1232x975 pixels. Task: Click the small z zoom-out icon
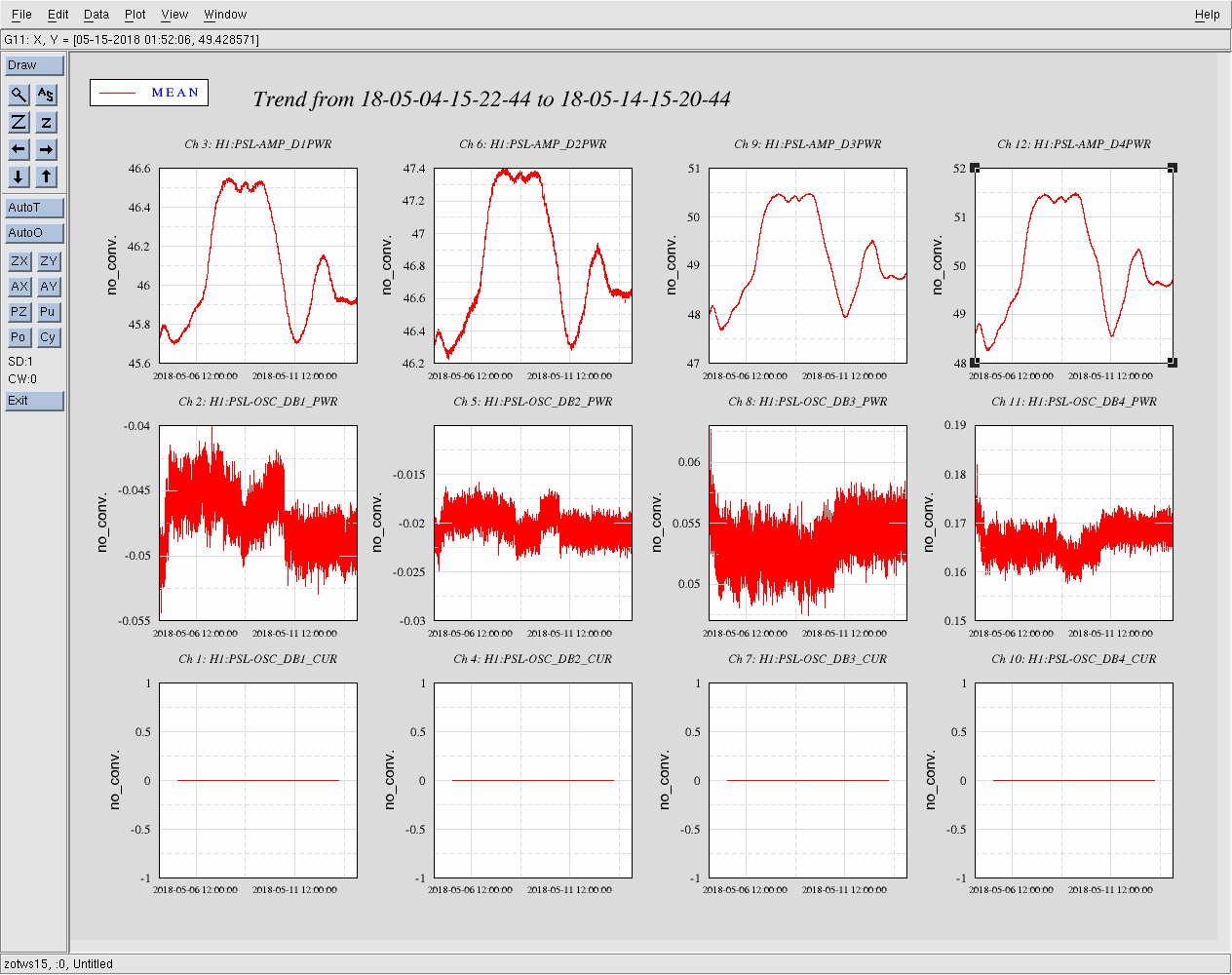[x=46, y=122]
